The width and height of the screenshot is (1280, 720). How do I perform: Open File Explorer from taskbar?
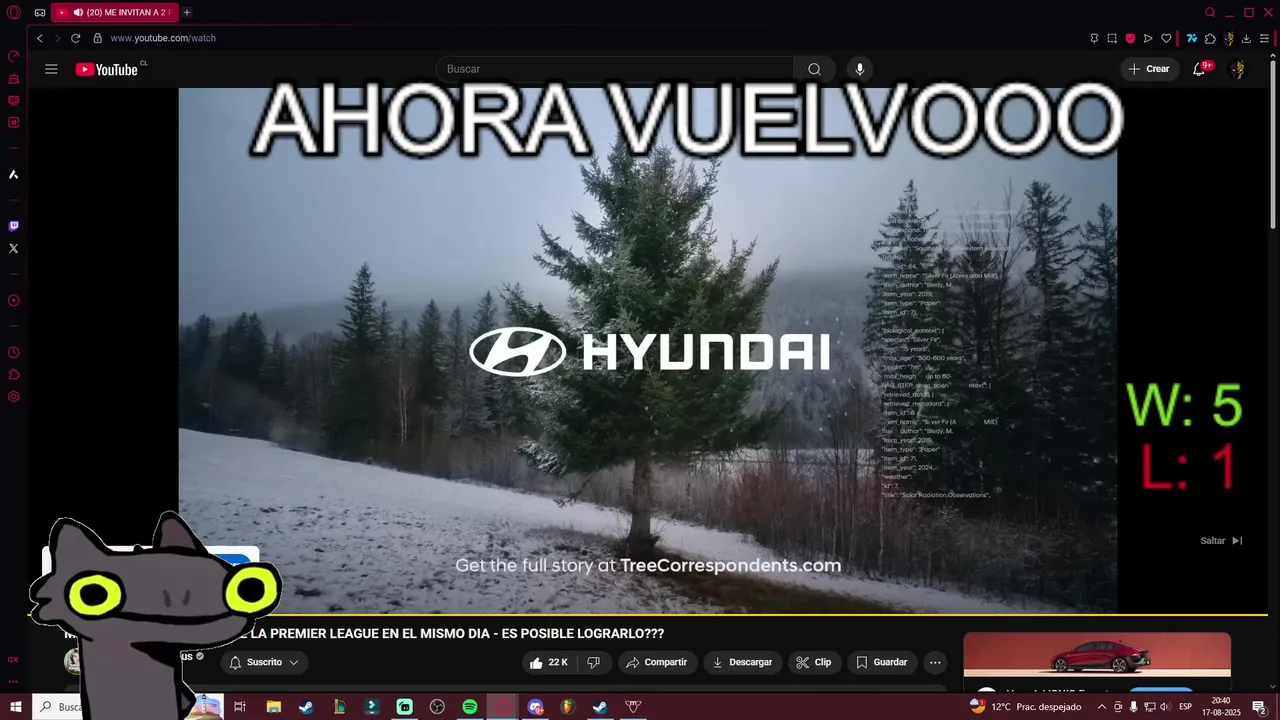click(x=273, y=707)
